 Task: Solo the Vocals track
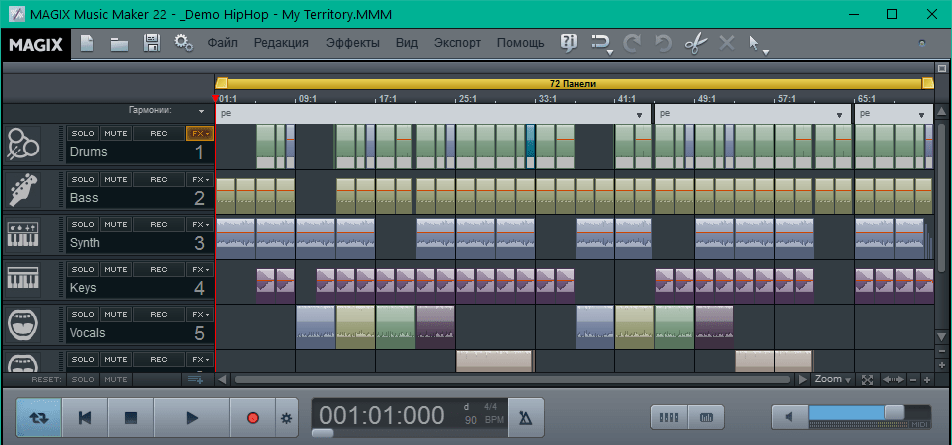(83, 314)
